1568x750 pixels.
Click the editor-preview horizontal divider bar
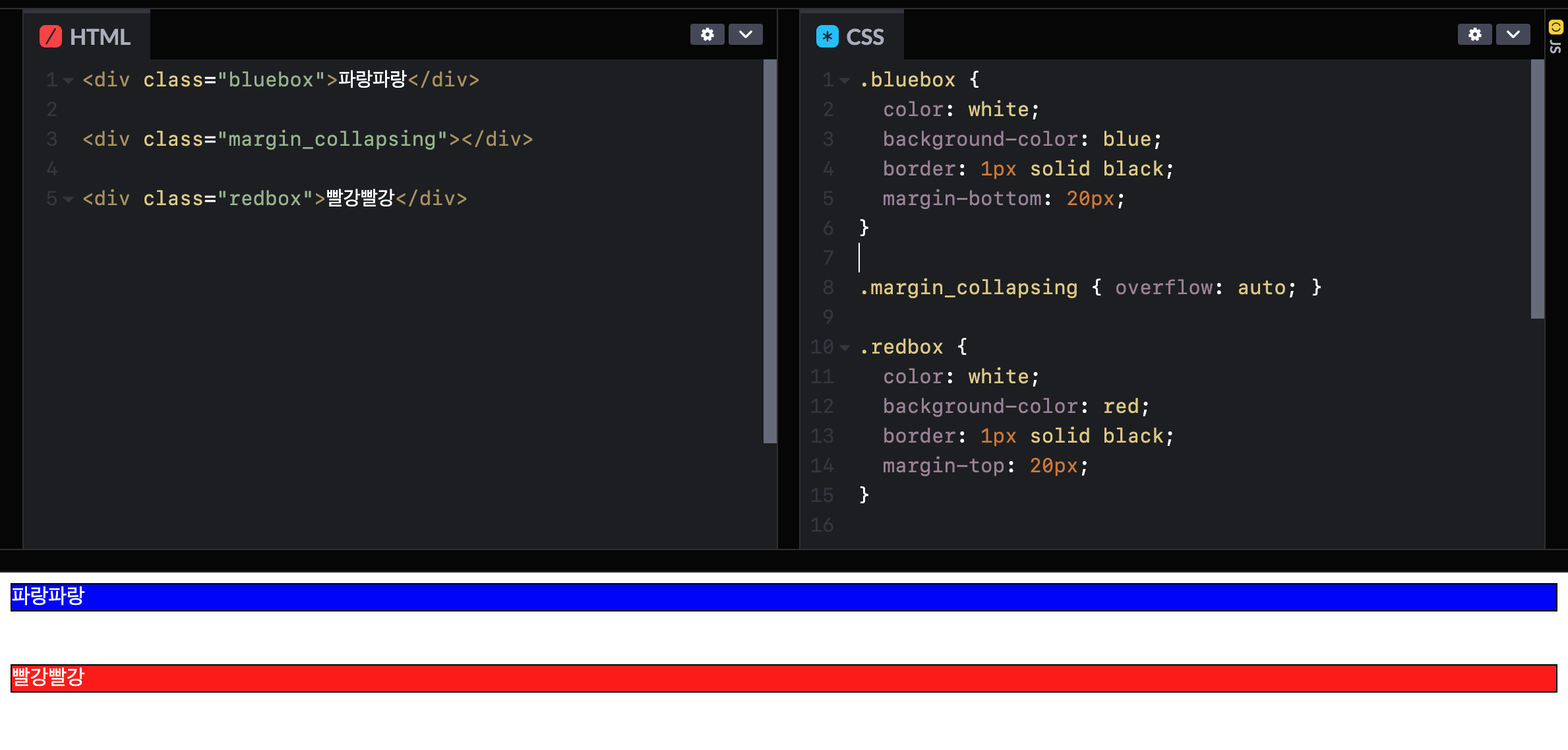(783, 560)
